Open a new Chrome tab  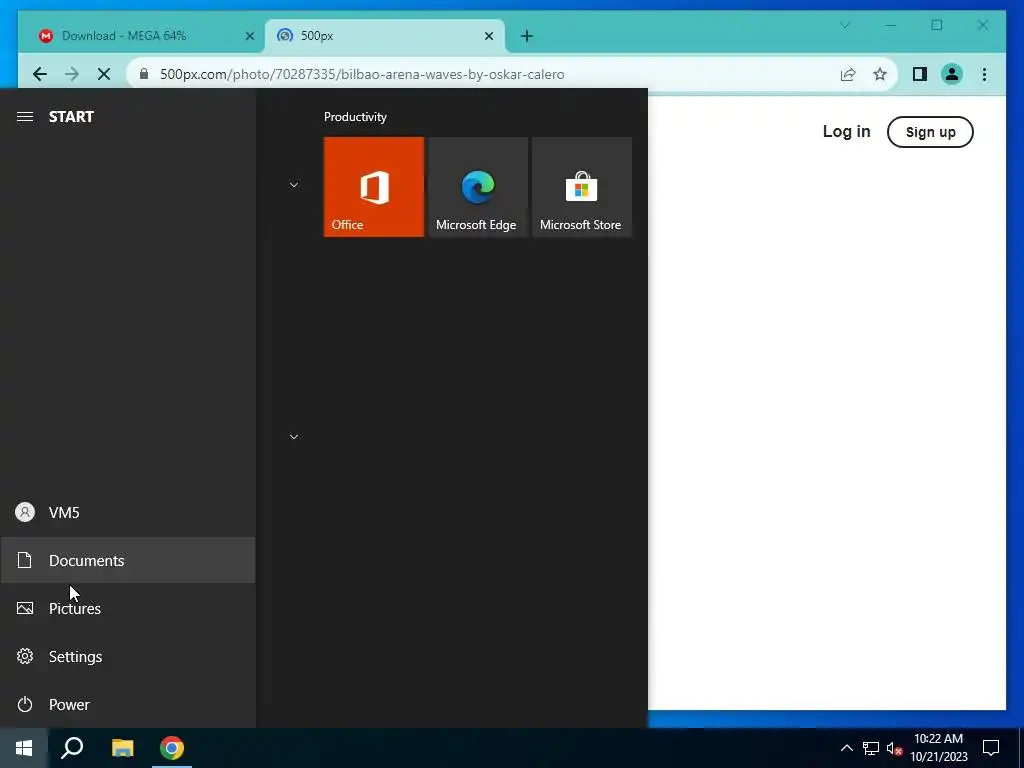(527, 36)
